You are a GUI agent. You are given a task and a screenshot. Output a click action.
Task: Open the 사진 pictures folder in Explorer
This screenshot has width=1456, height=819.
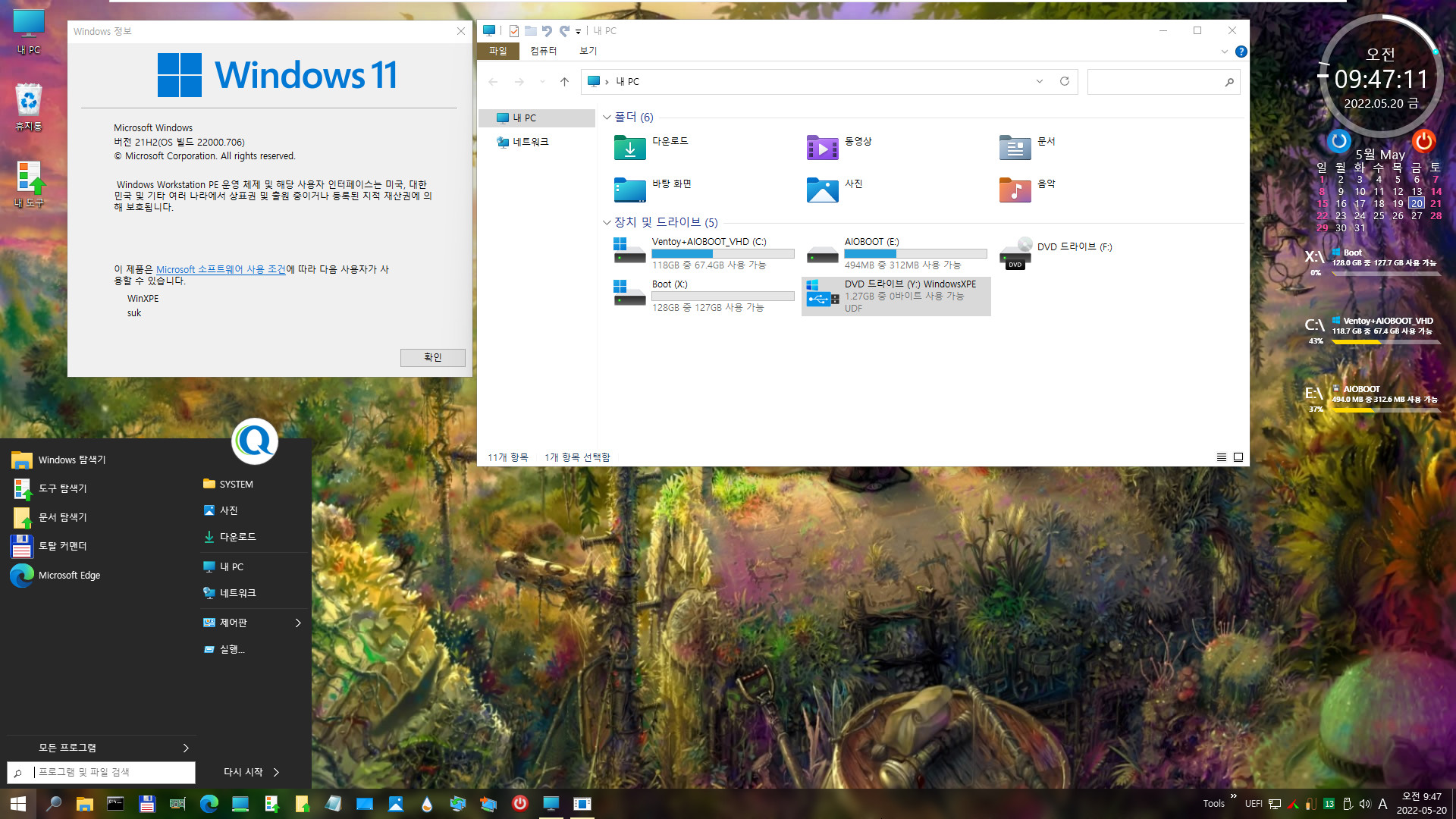pyautogui.click(x=835, y=190)
